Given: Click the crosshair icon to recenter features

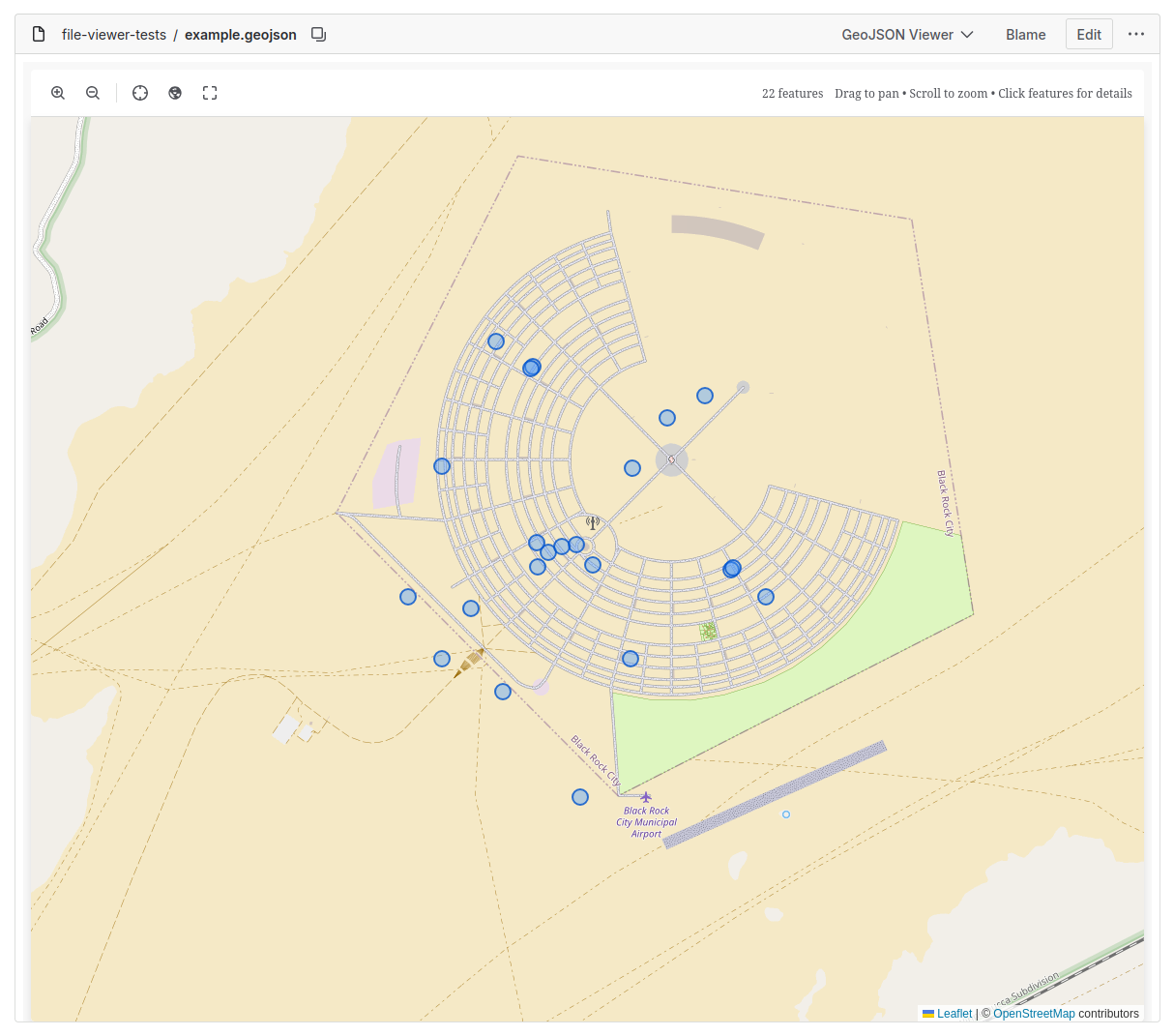Looking at the screenshot, I should tap(140, 93).
